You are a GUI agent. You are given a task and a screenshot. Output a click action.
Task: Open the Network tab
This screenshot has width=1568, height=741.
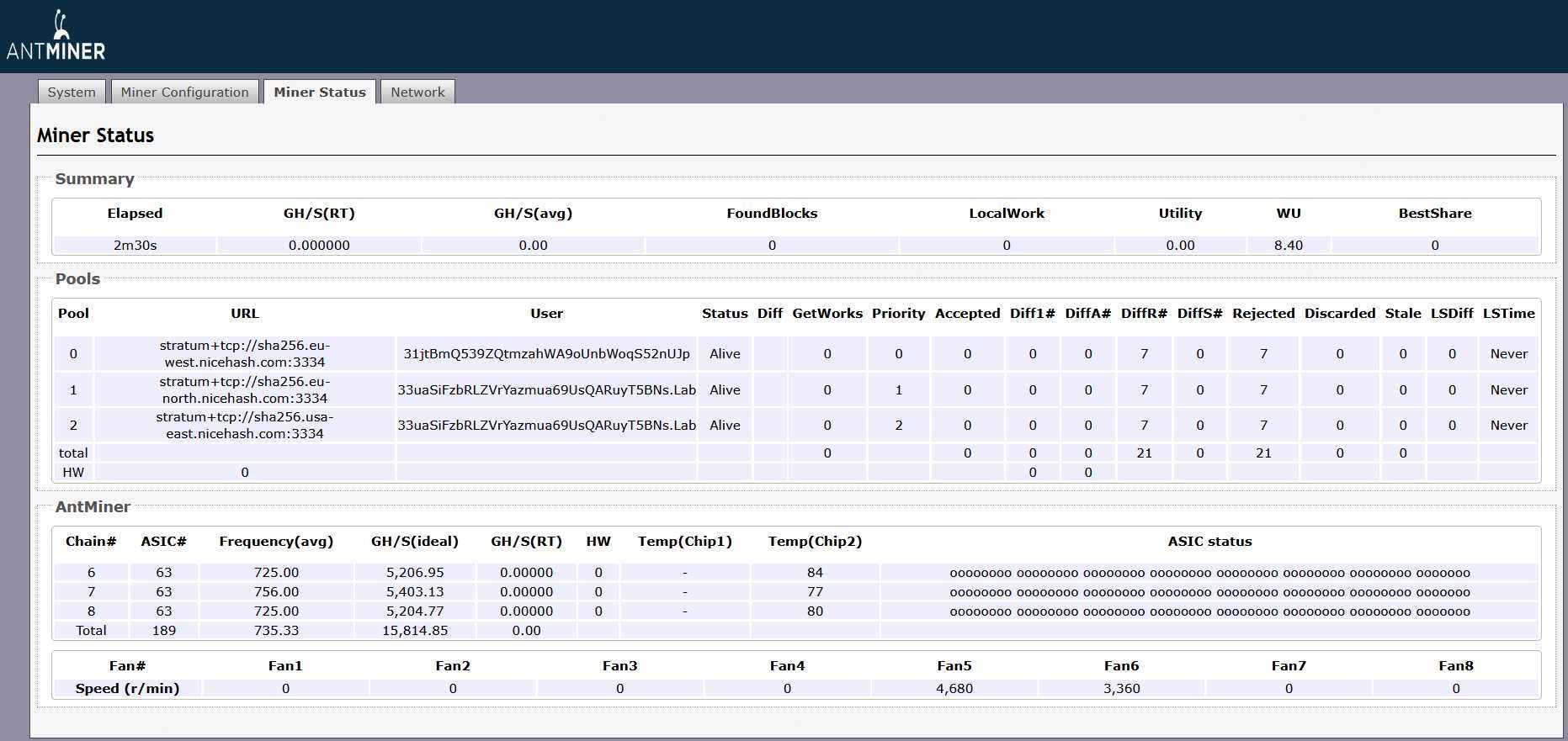pyautogui.click(x=417, y=92)
